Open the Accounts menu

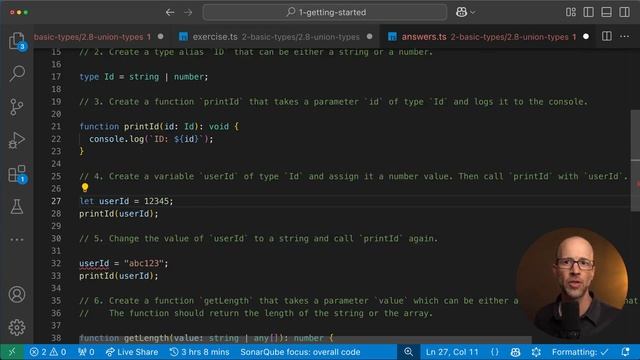point(17,294)
